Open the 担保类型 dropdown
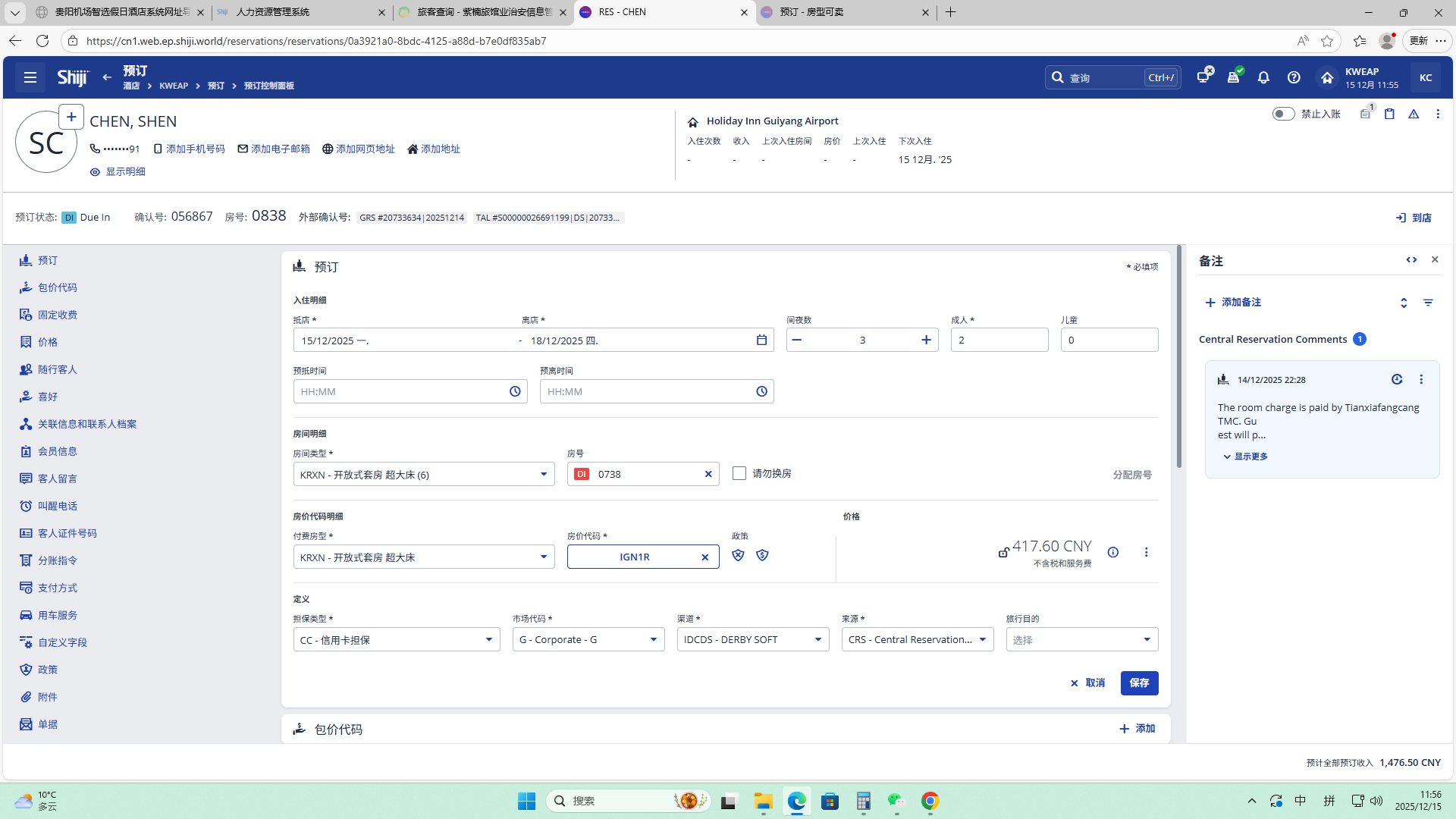This screenshot has height=819, width=1456. coord(396,640)
